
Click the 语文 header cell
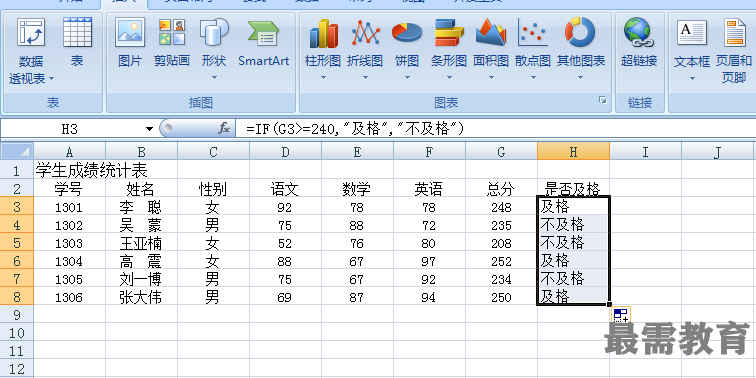[x=285, y=188]
